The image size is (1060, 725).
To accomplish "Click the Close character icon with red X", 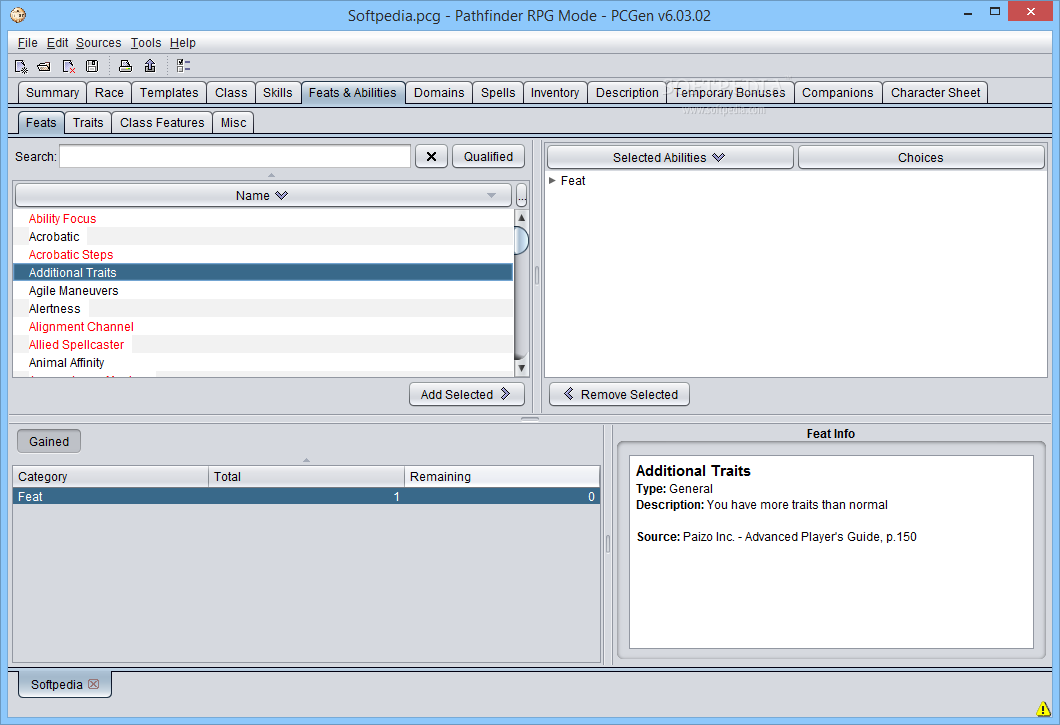I will point(68,66).
